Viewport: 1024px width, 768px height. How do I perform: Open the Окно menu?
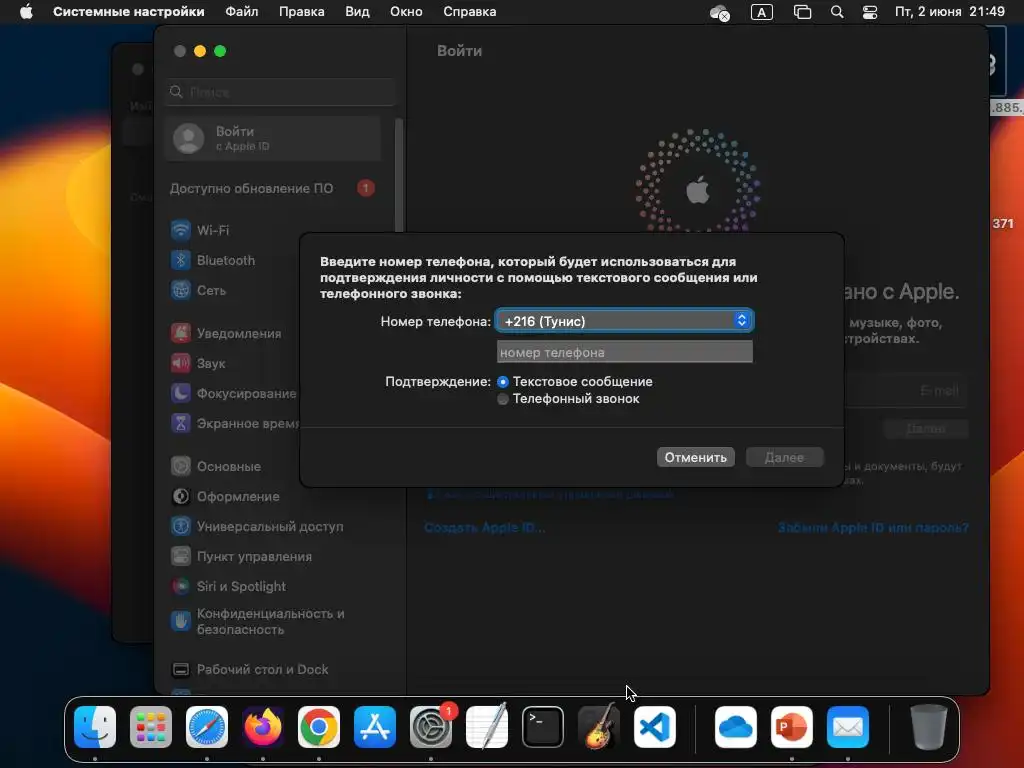(x=406, y=12)
